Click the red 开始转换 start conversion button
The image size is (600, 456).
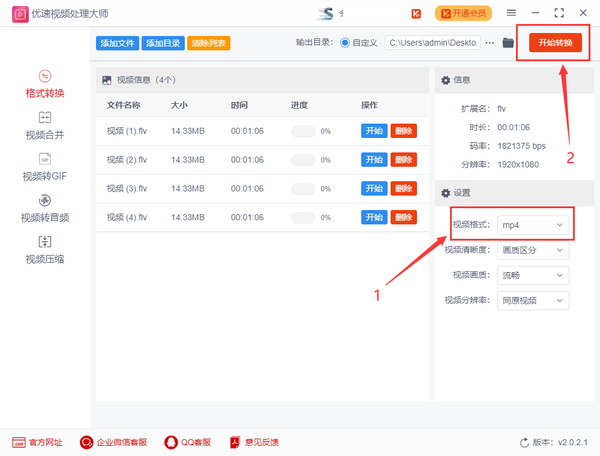pos(555,42)
